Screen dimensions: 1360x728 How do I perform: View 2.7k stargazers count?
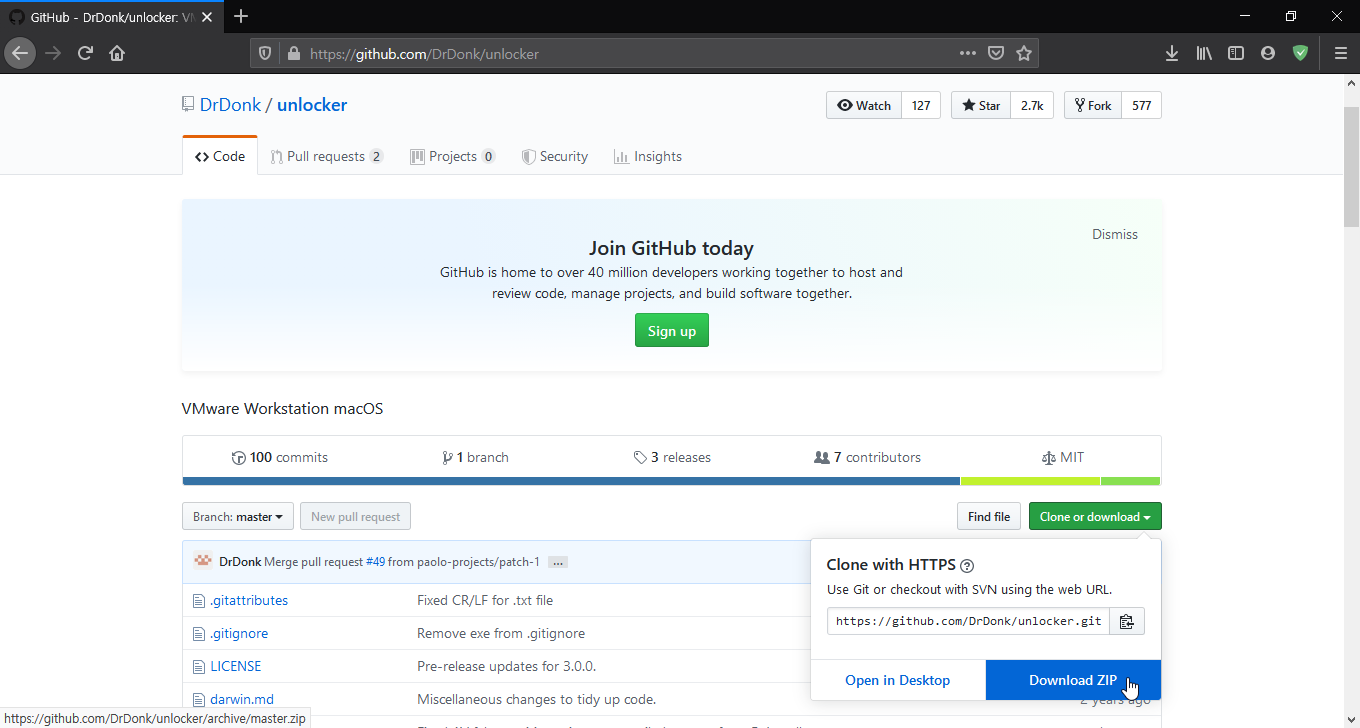[1032, 105]
